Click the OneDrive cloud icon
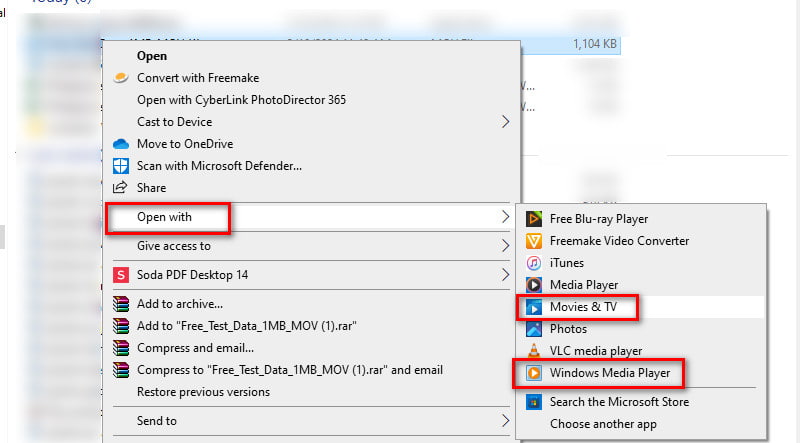 [121, 144]
